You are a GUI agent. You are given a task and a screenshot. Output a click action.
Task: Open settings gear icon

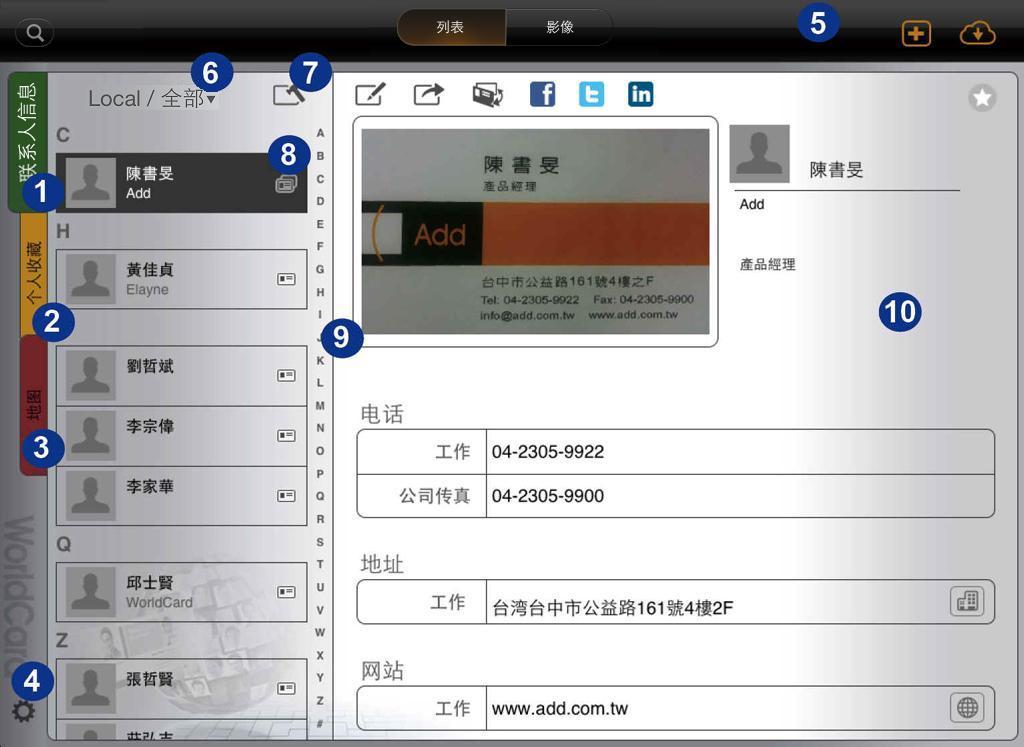point(23,712)
